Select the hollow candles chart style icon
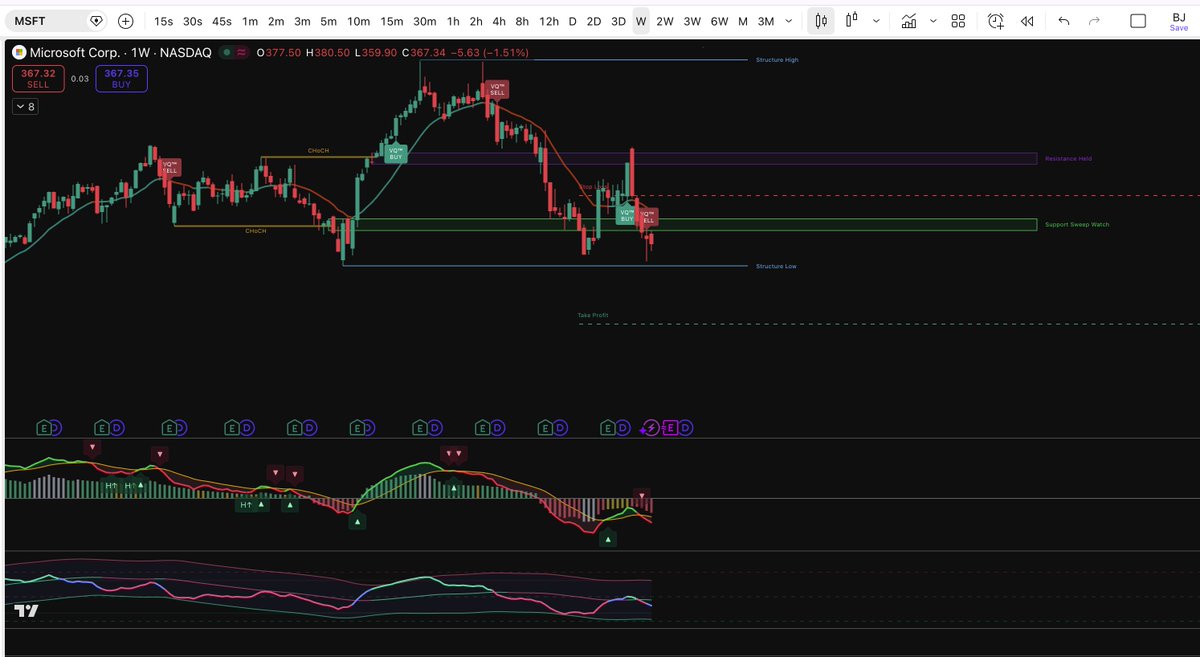Viewport: 1200px width, 657px height. 853,21
